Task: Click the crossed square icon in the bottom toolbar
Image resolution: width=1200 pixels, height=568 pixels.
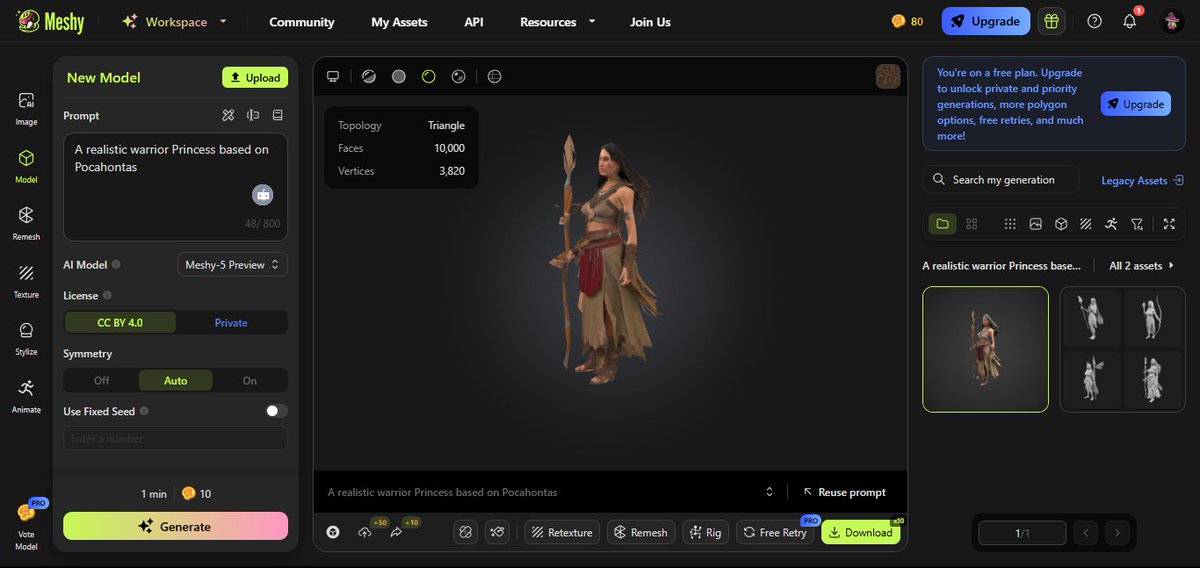Action: point(465,532)
